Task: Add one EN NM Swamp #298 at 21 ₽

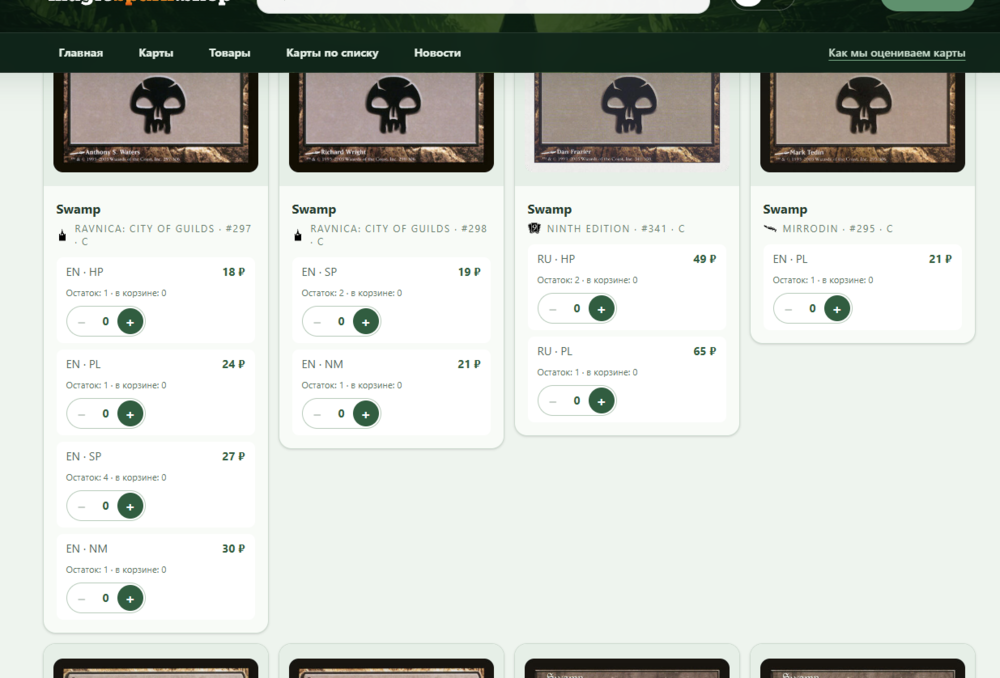Action: pyautogui.click(x=365, y=414)
